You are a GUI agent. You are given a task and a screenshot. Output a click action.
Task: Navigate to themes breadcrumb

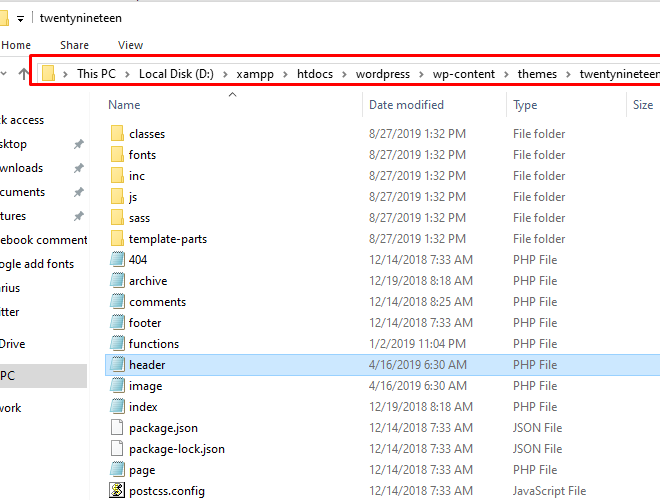[537, 74]
